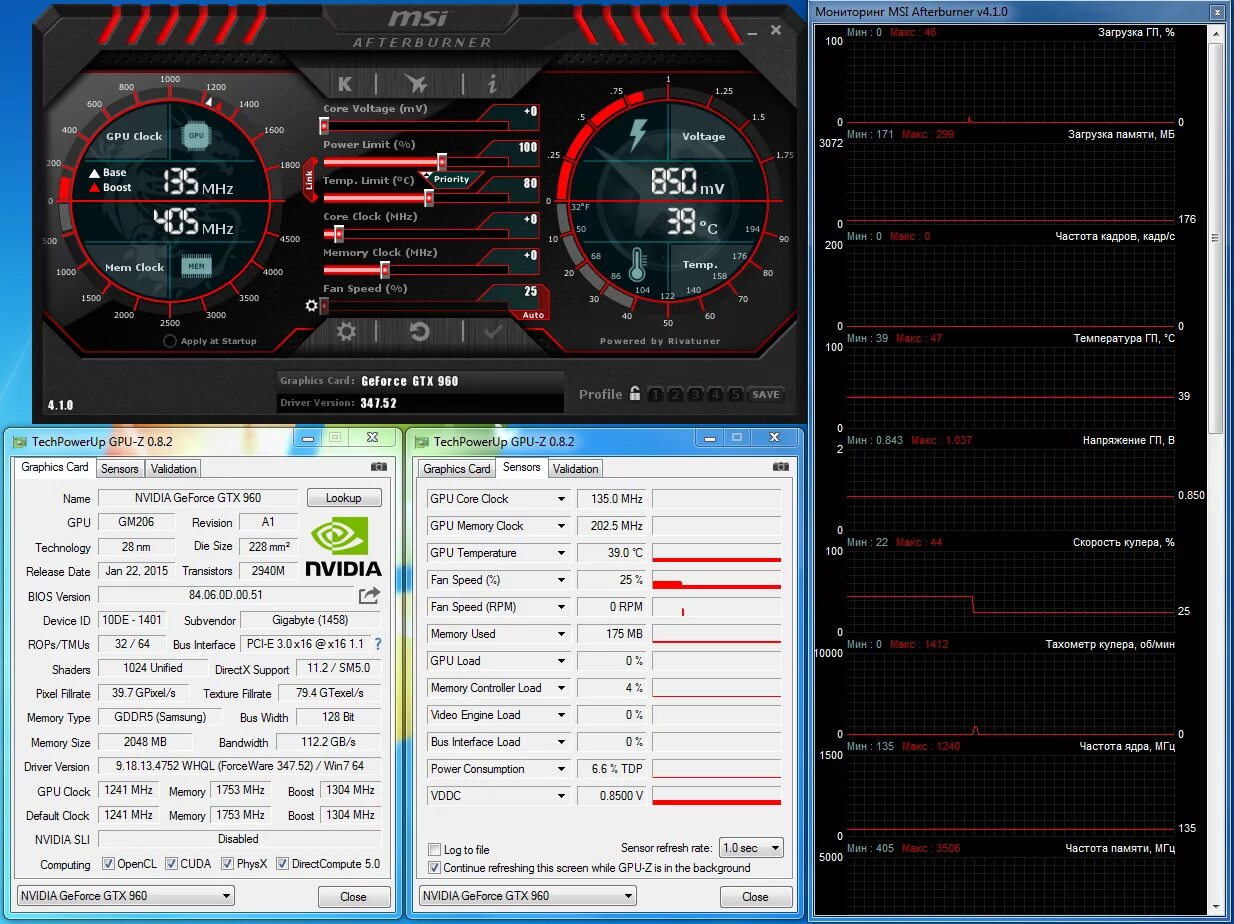Uncheck Continue refreshing in background checkbox
Image resolution: width=1234 pixels, height=924 pixels.
[434, 868]
